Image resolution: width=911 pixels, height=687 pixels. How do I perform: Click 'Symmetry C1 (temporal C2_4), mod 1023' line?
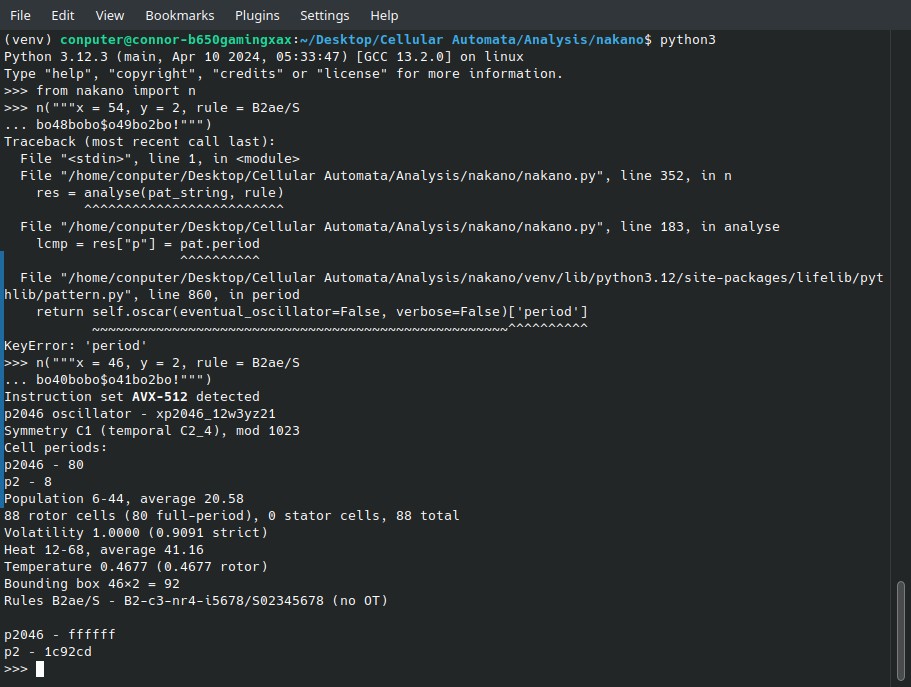152,431
